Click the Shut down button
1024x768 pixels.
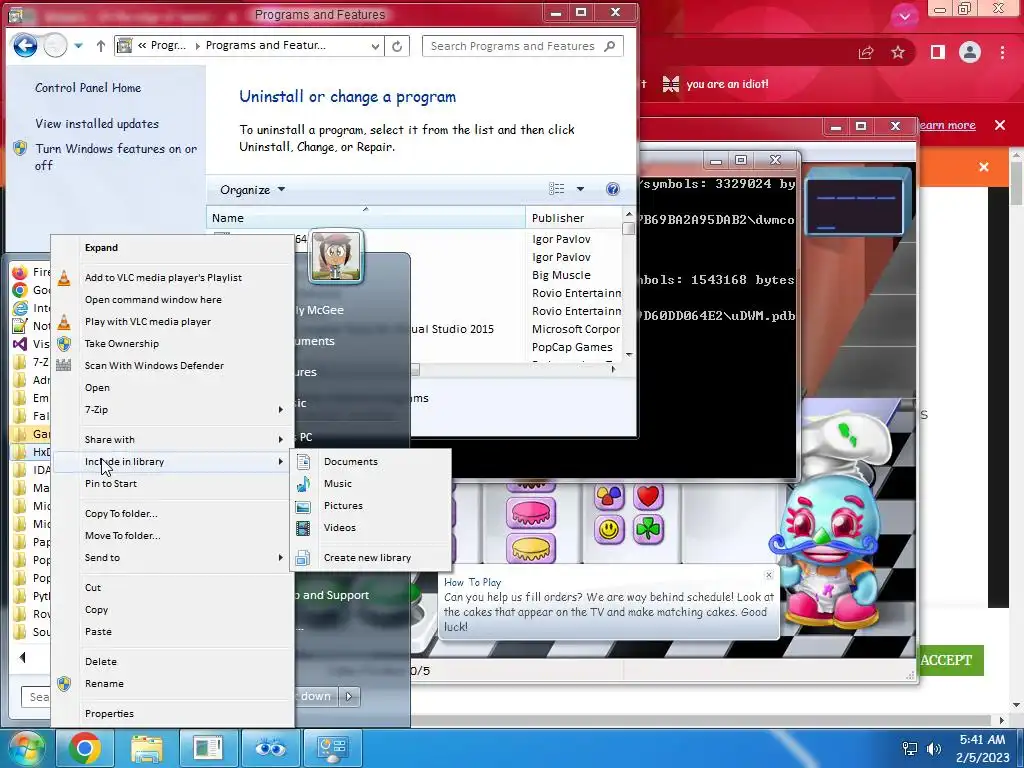tap(317, 696)
